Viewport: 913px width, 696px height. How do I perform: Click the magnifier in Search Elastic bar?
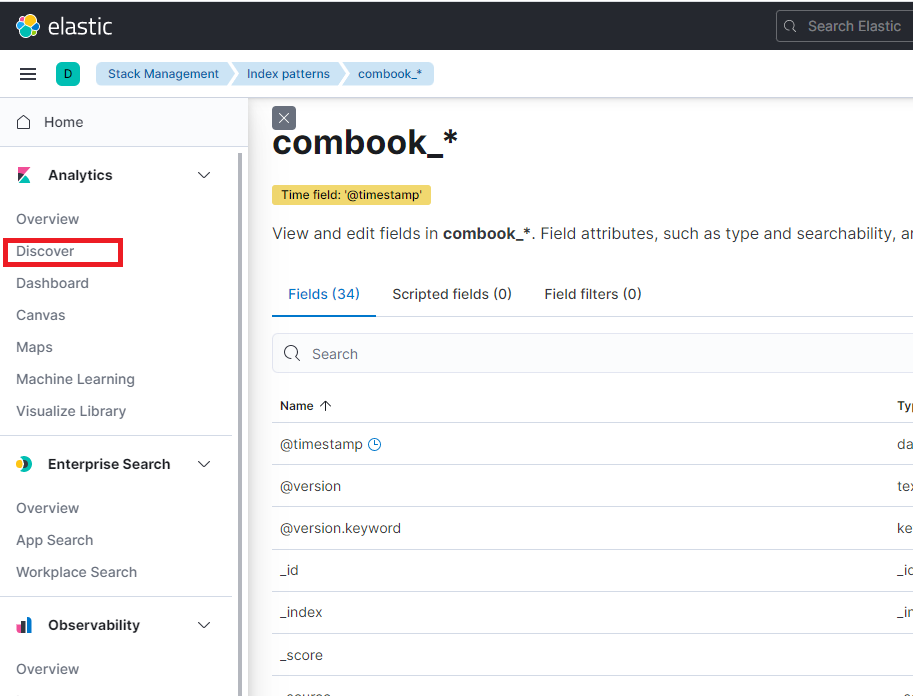[x=790, y=26]
